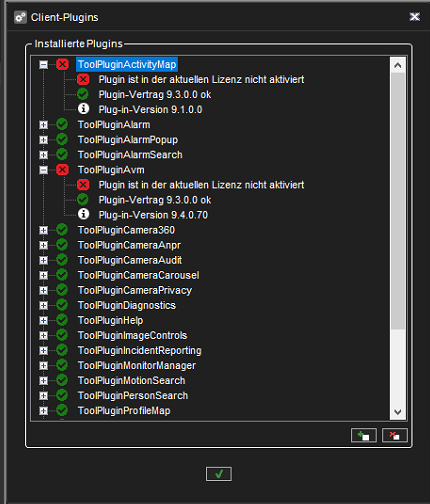Viewport: 430px width, 504px height.
Task: Click the add plugin icon button
Action: [364, 435]
